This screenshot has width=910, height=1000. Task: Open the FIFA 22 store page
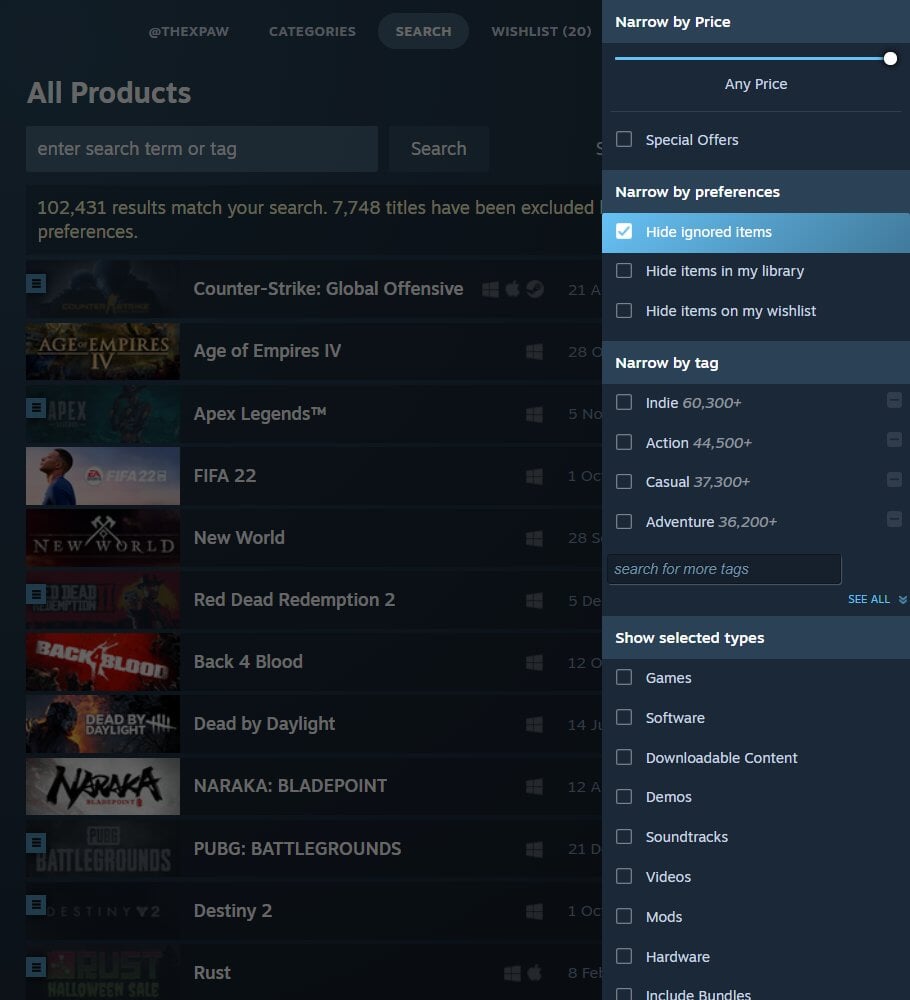click(225, 476)
